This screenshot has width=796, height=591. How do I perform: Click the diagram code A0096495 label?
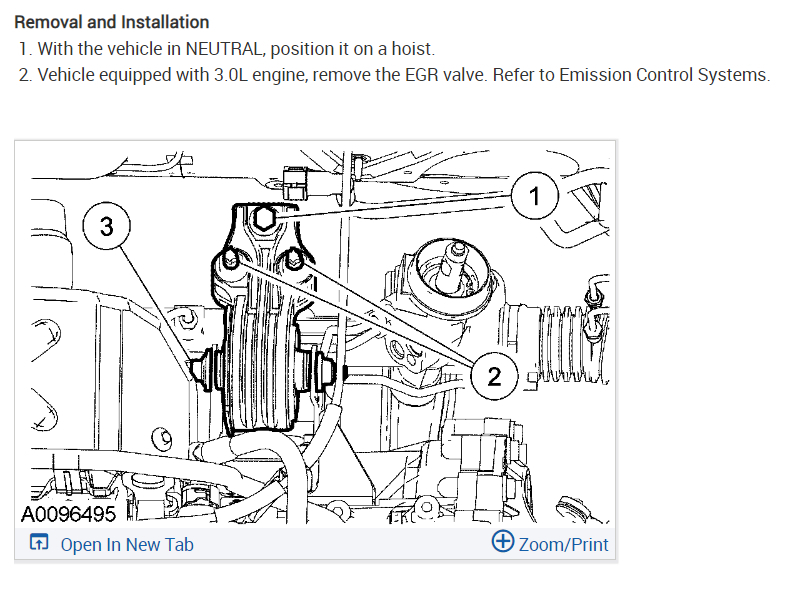pos(69,514)
